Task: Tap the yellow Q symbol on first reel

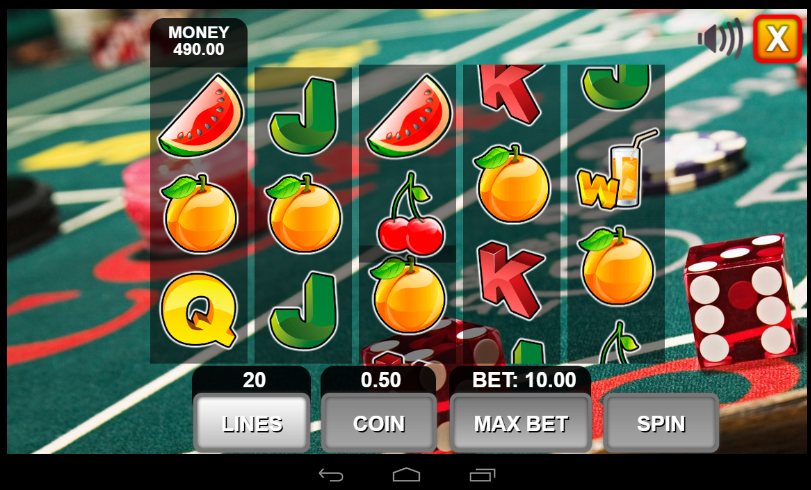Action: [199, 309]
